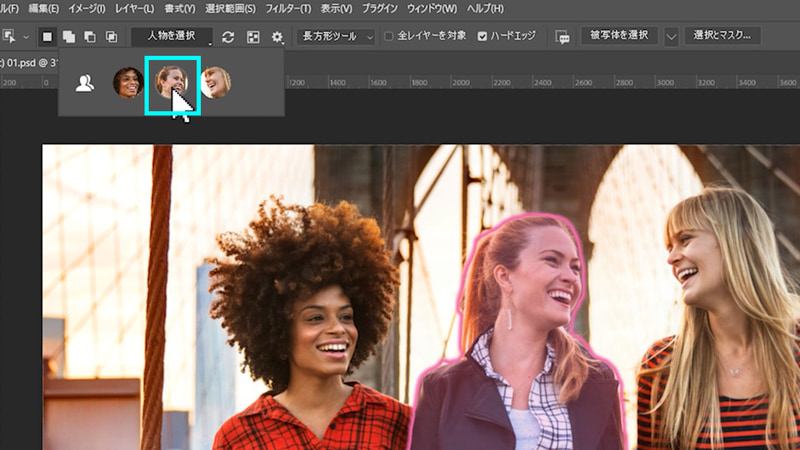
Task: Choose Subtract from Selection mode icon
Action: 90,37
